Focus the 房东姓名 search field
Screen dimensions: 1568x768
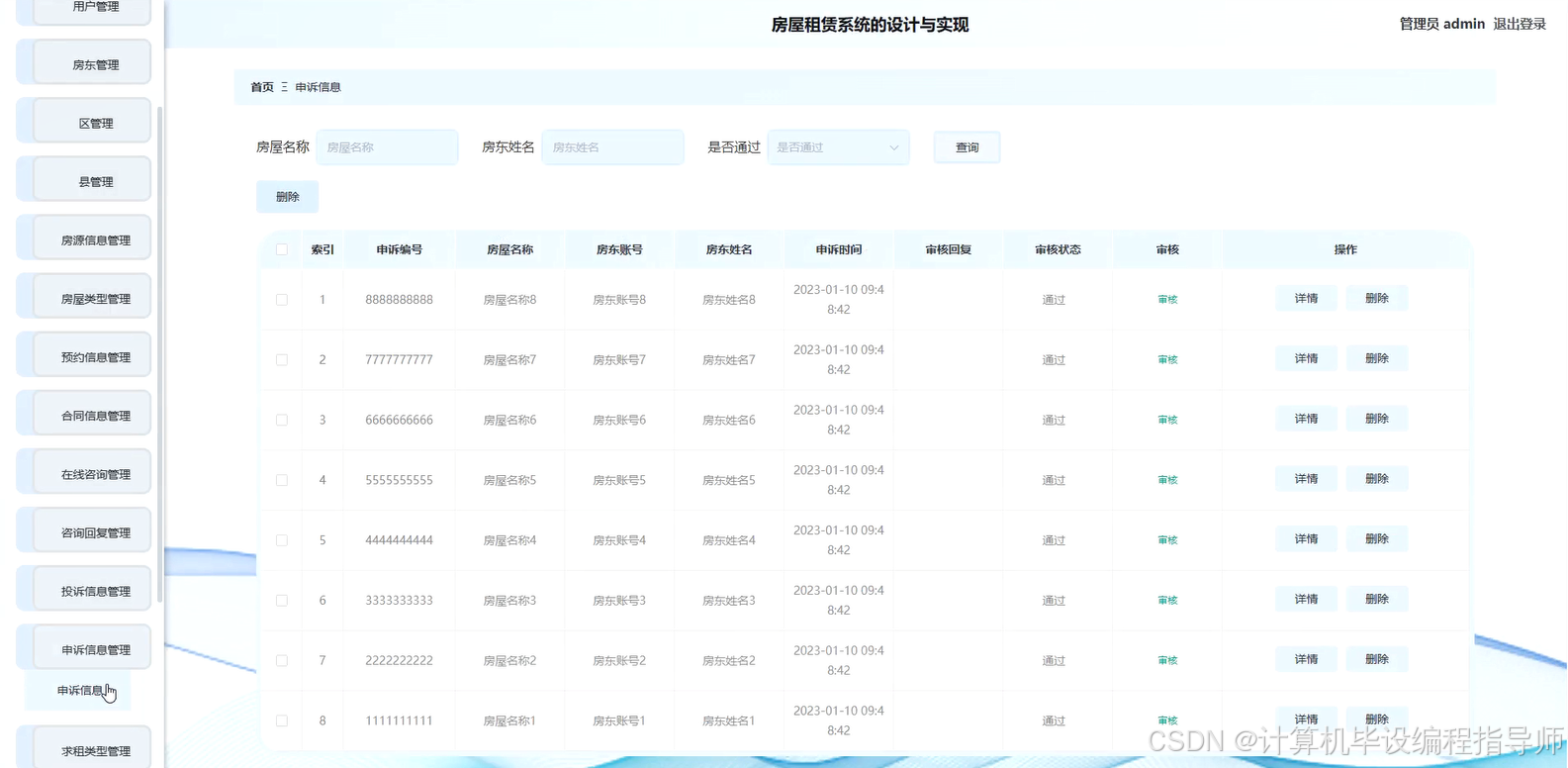click(612, 147)
